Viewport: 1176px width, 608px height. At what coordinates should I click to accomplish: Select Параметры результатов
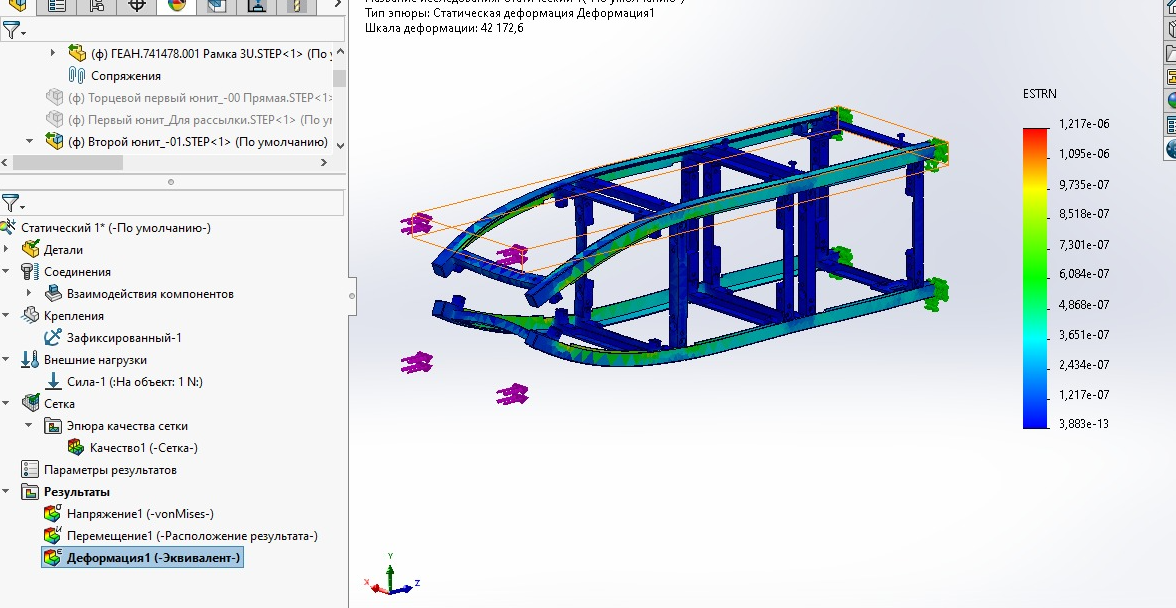(110, 470)
